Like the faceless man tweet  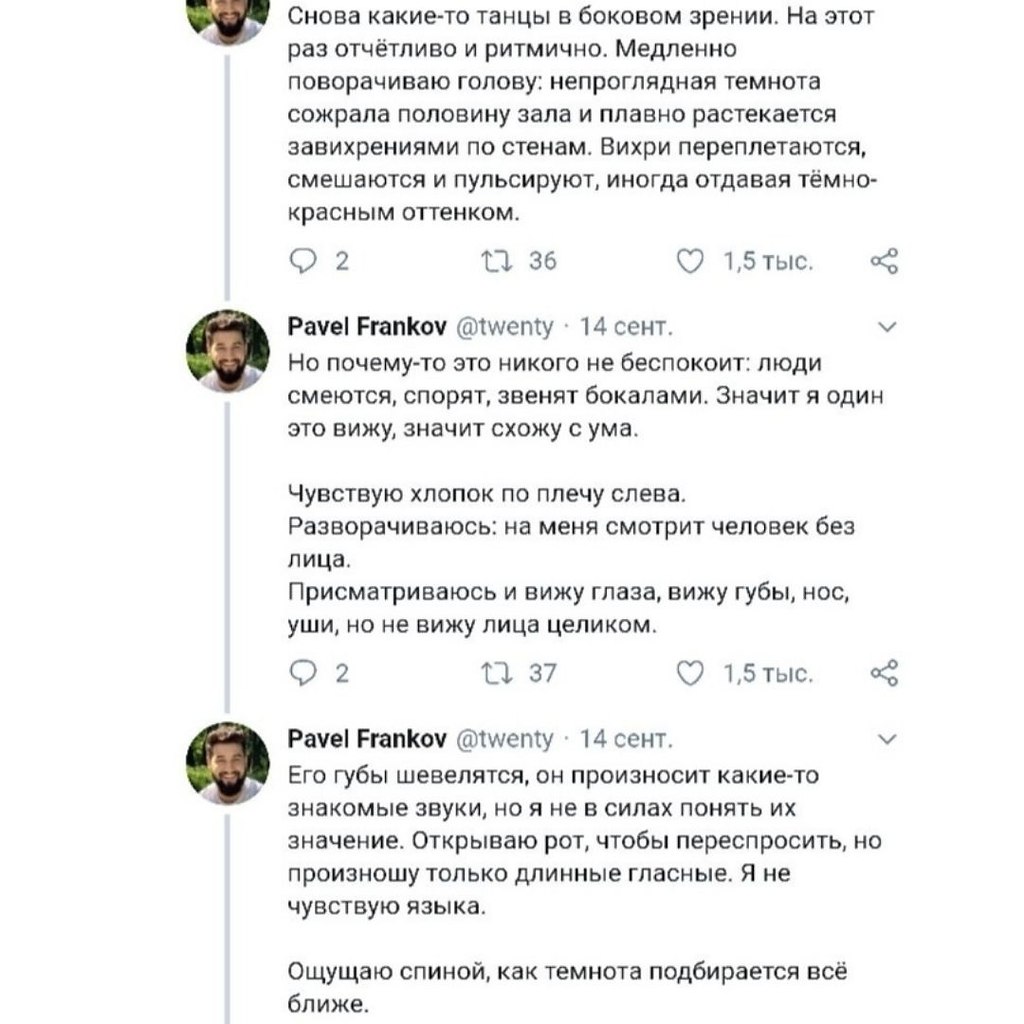pos(690,673)
